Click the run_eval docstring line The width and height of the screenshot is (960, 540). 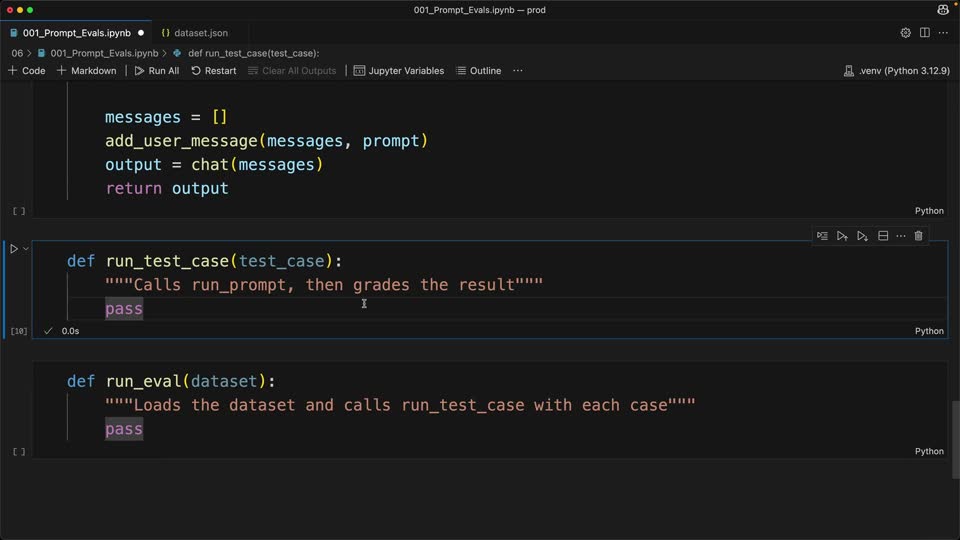(x=400, y=405)
